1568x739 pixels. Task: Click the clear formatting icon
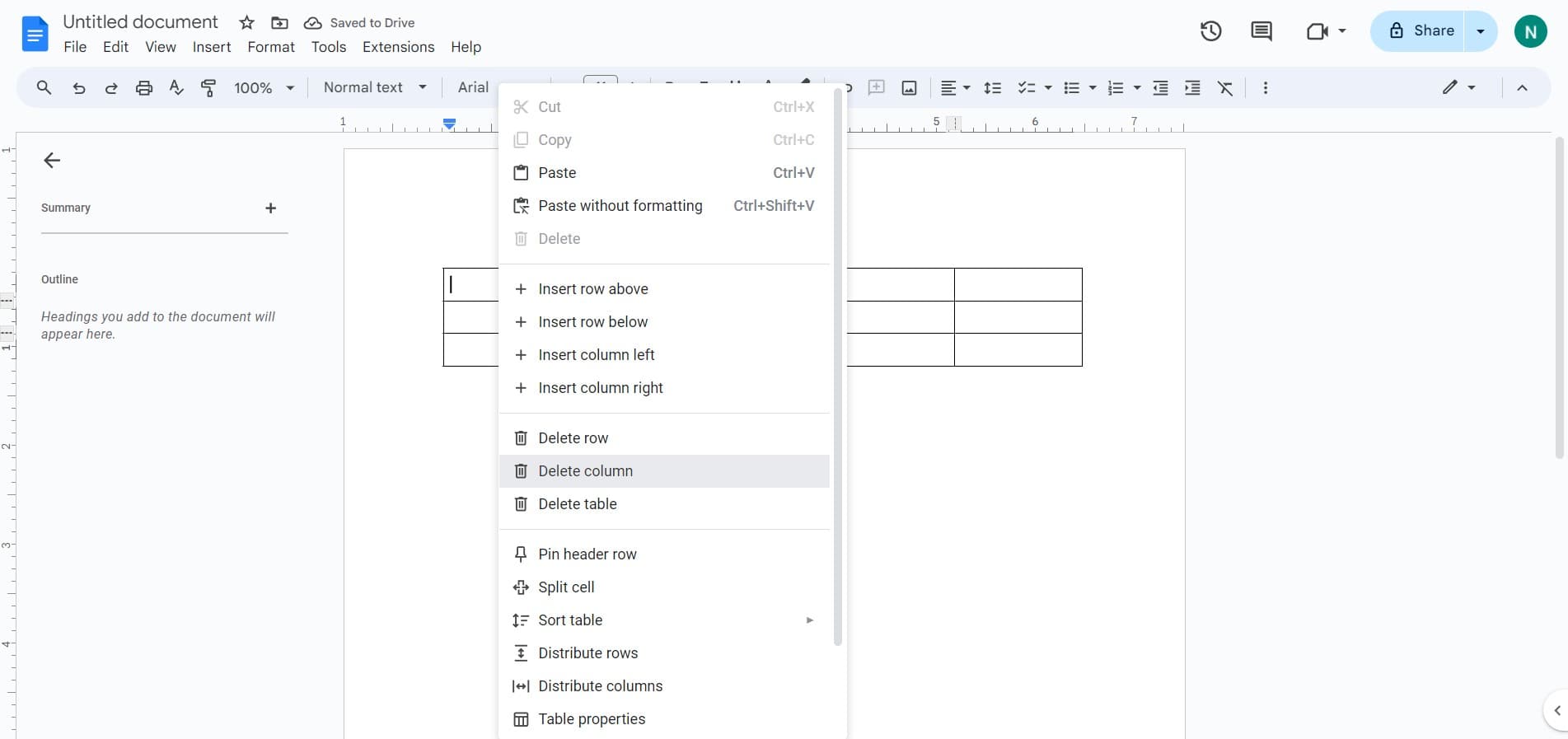1225,88
